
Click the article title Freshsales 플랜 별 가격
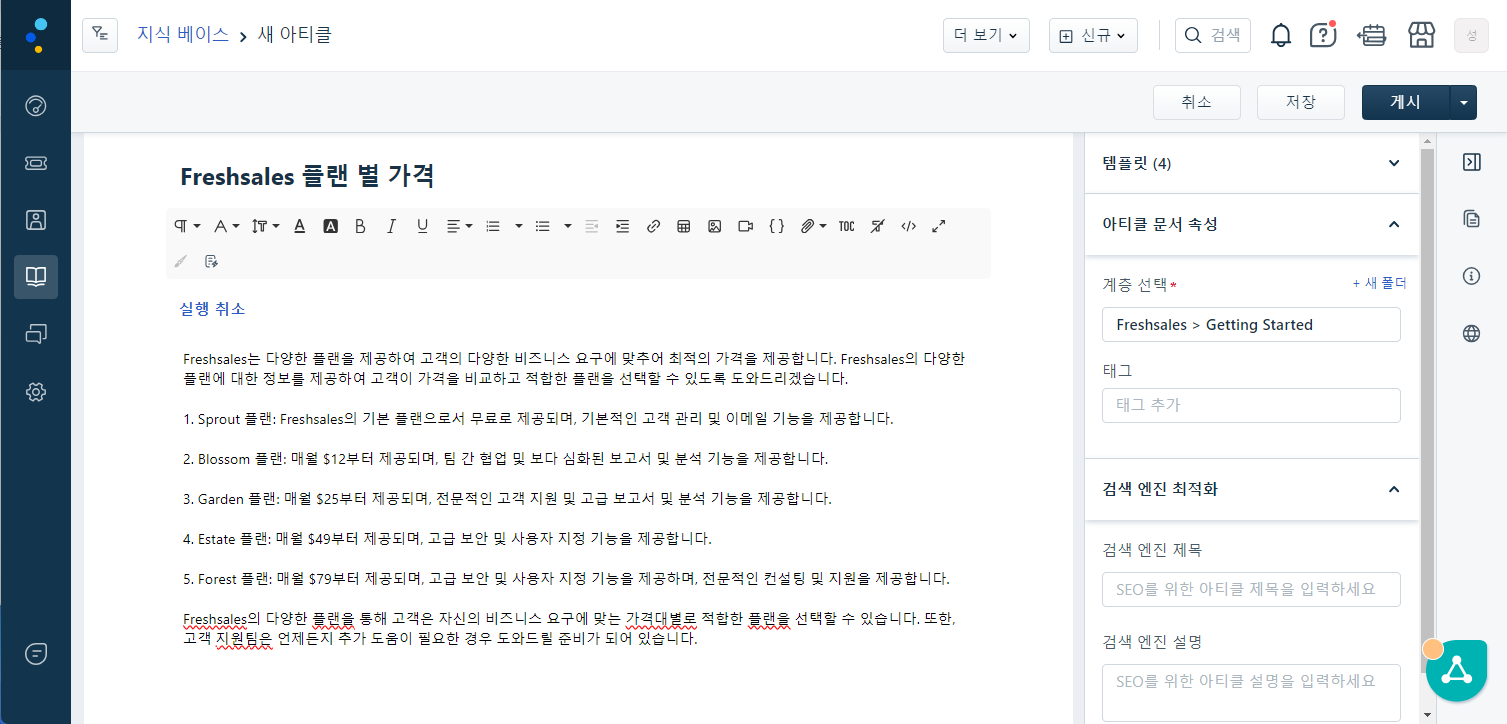click(x=307, y=177)
